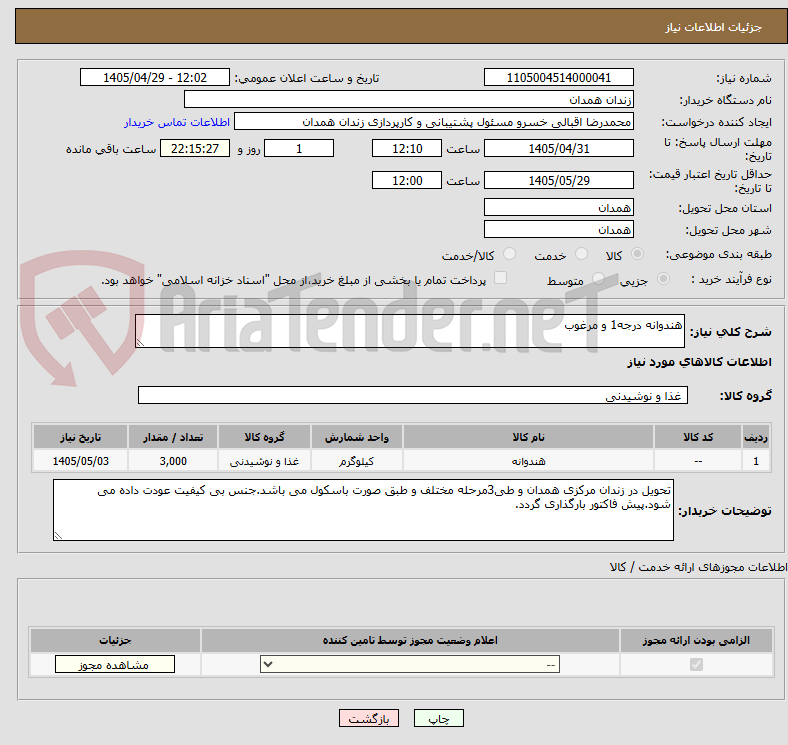The image size is (788, 745).
Task: Click the delivery city field همدان
Action: coord(559,230)
